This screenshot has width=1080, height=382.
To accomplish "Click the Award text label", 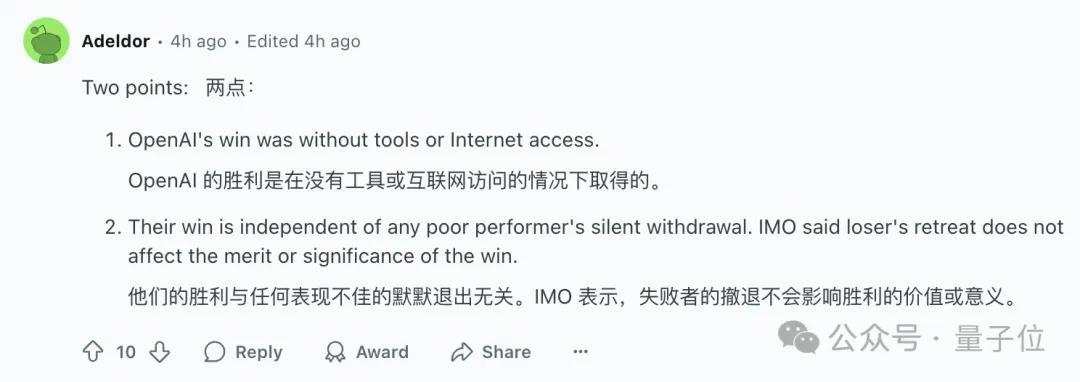I will (382, 352).
